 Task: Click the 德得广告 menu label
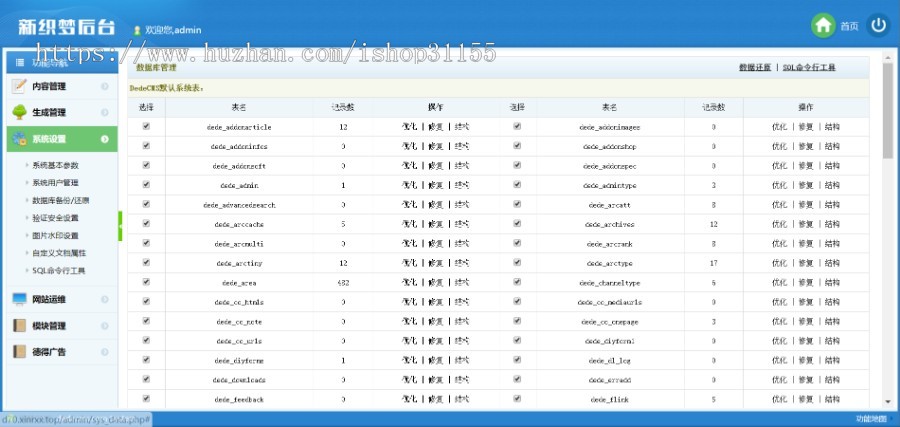49,352
